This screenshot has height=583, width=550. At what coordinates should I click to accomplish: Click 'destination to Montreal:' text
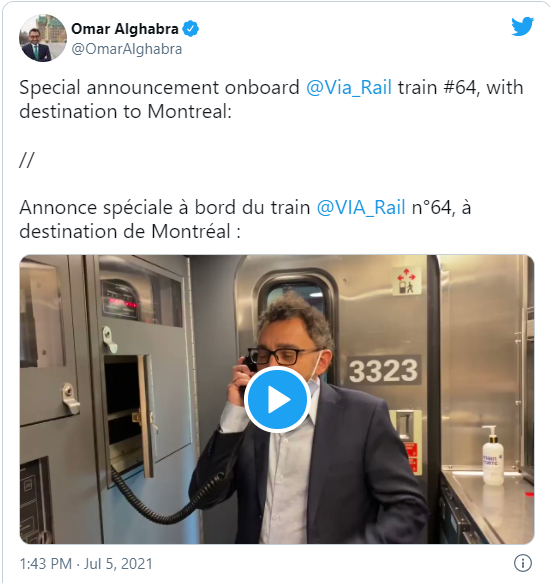pyautogui.click(x=125, y=111)
